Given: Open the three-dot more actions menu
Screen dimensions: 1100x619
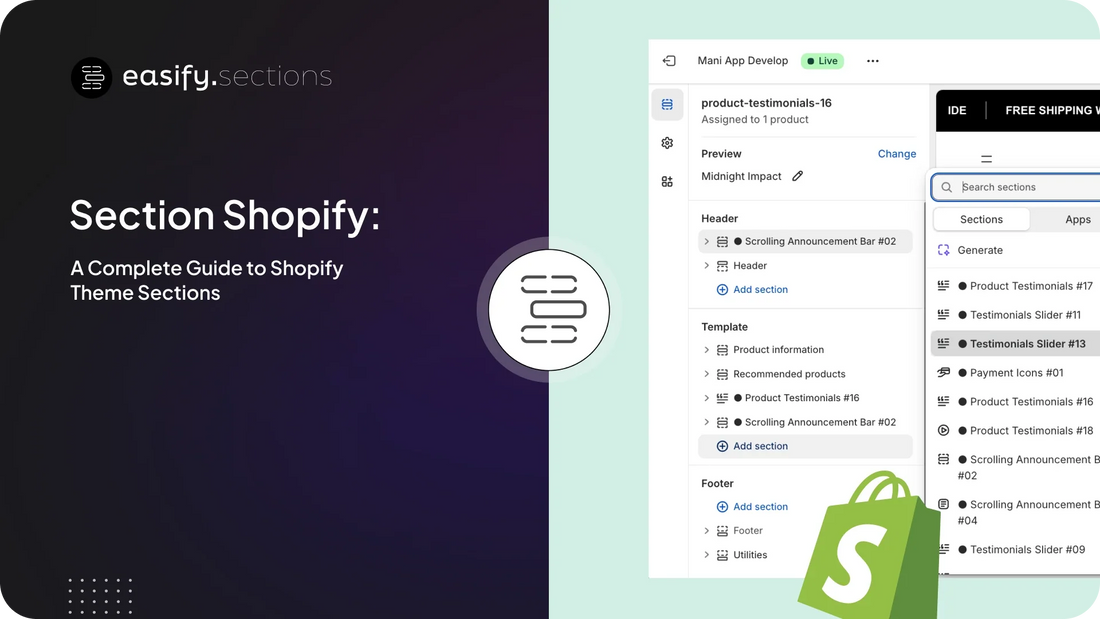Looking at the screenshot, I should click(873, 61).
